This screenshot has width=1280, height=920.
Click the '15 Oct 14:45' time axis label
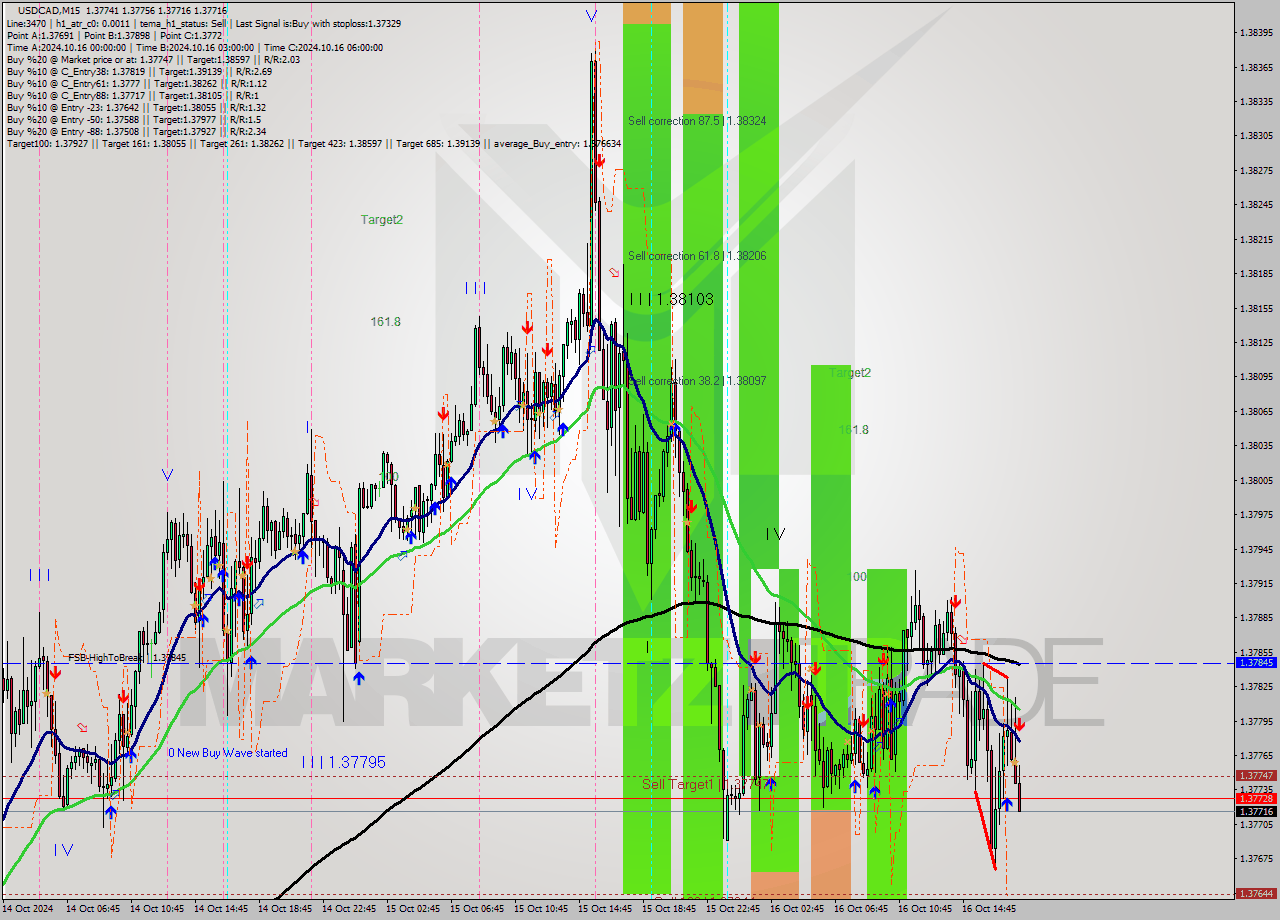(605, 909)
